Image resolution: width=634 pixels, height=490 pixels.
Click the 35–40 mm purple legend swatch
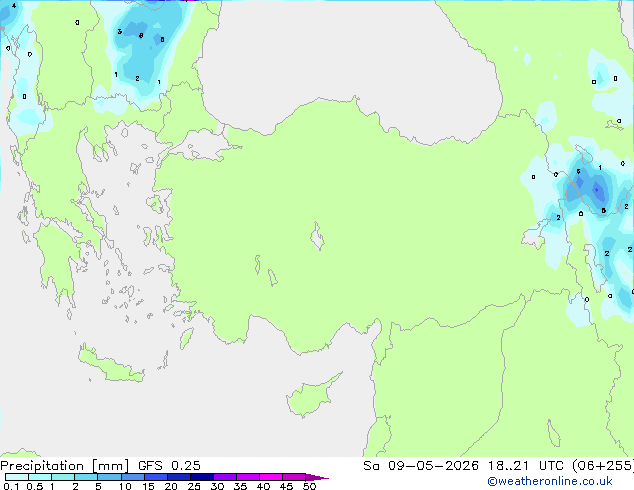(248, 477)
